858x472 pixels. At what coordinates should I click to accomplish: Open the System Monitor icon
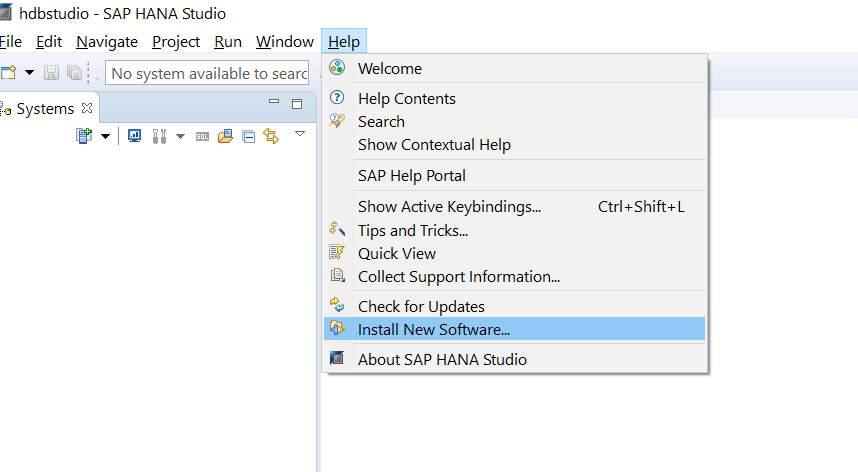coord(134,136)
